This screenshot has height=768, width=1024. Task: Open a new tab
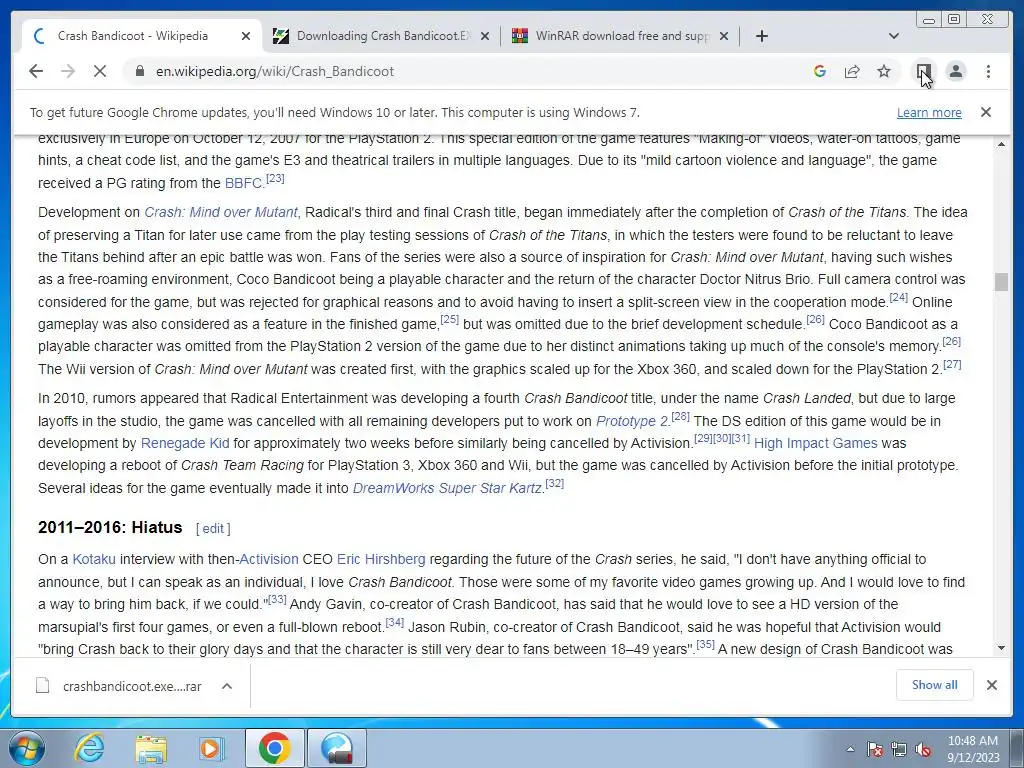click(x=761, y=36)
